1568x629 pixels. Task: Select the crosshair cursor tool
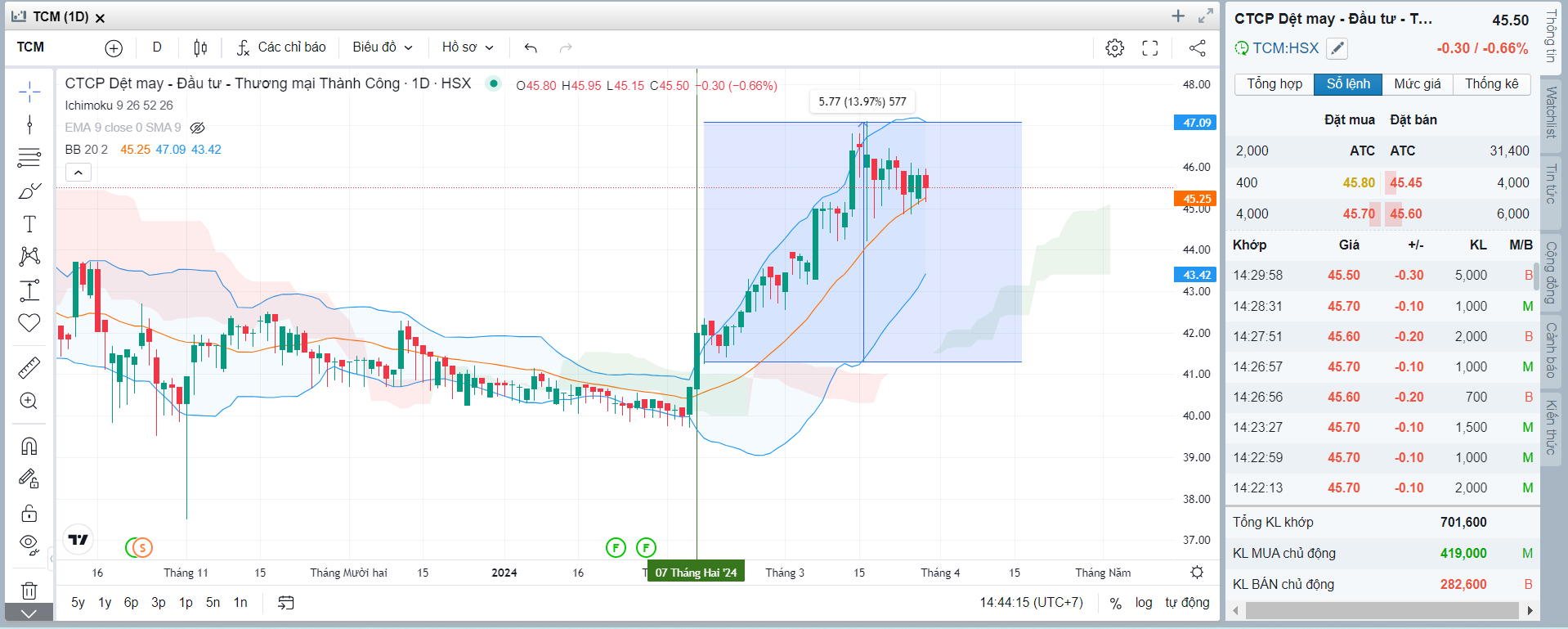coord(29,92)
